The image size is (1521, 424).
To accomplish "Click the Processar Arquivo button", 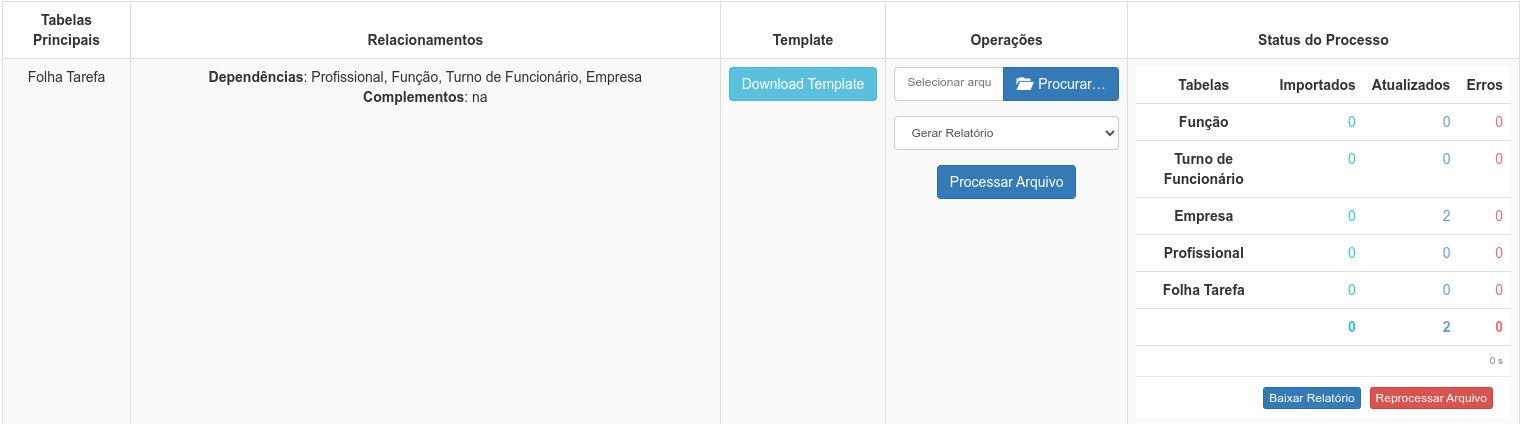I will 1006,182.
